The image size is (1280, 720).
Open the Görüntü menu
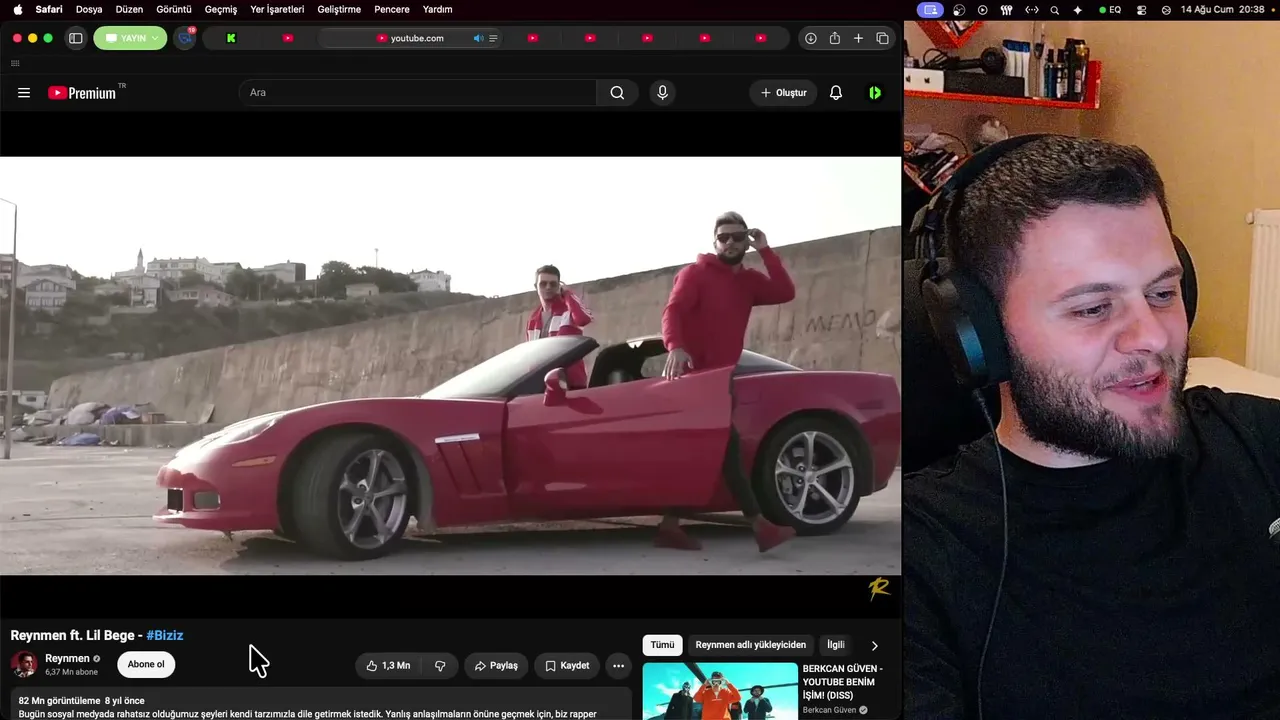pyautogui.click(x=174, y=9)
